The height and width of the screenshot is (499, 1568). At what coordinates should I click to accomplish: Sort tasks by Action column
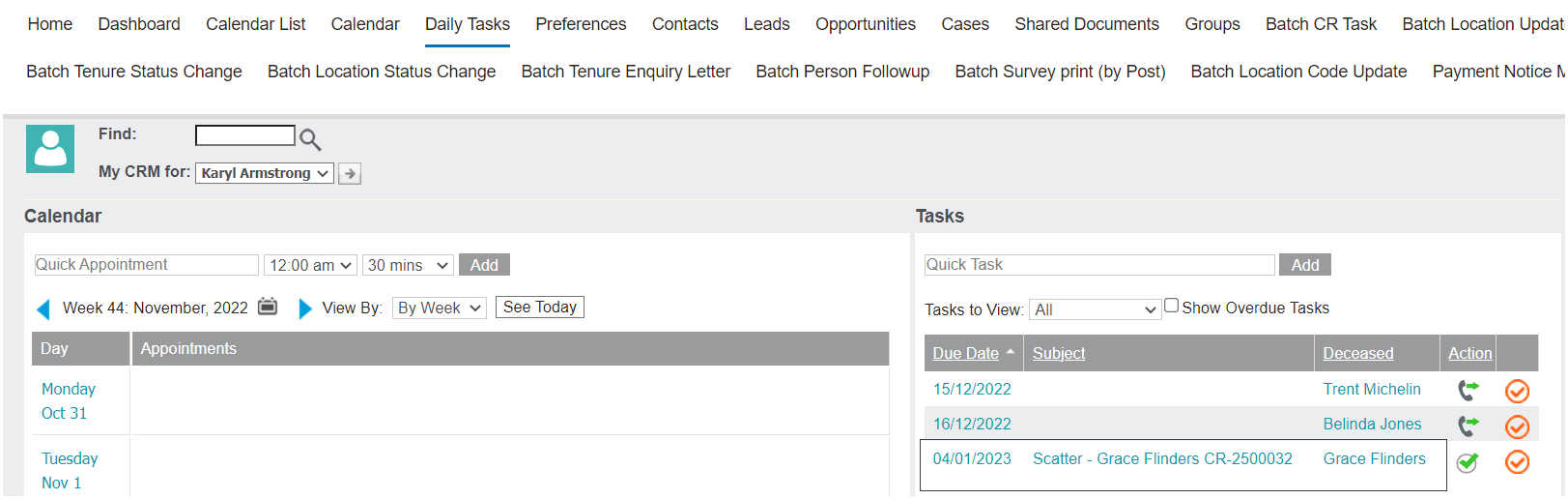click(x=1469, y=354)
